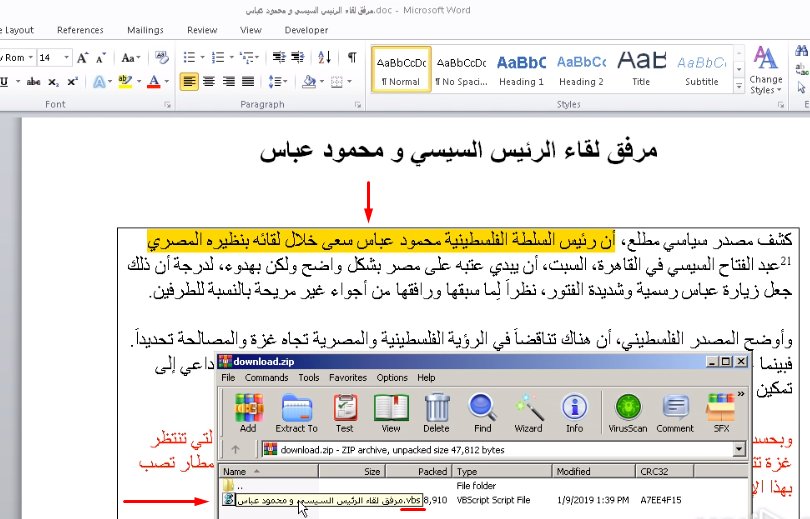Toggle Center alignment

point(209,82)
